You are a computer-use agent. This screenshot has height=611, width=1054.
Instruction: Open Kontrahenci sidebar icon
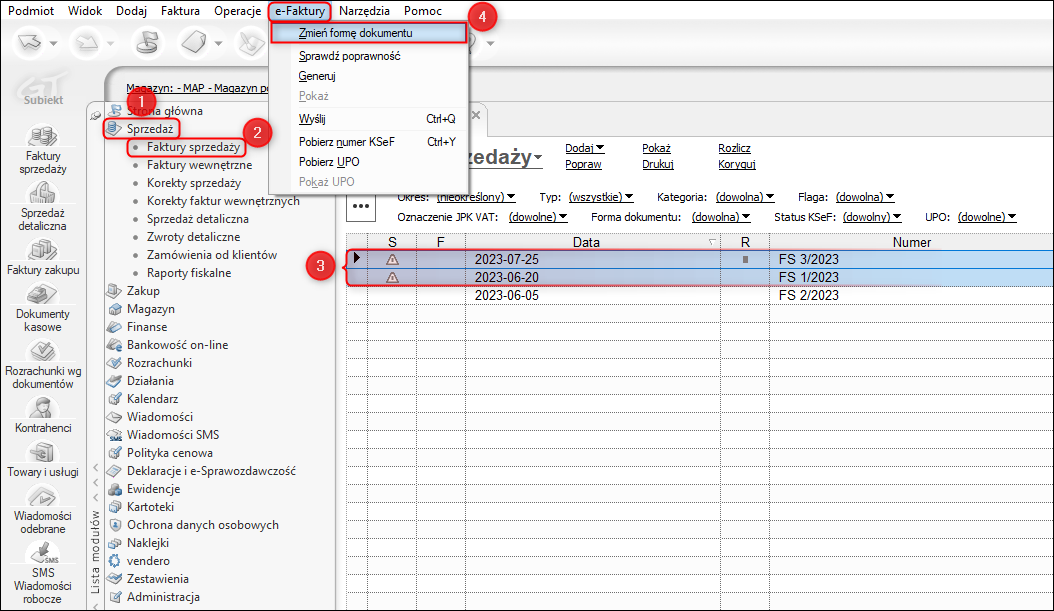[41, 408]
